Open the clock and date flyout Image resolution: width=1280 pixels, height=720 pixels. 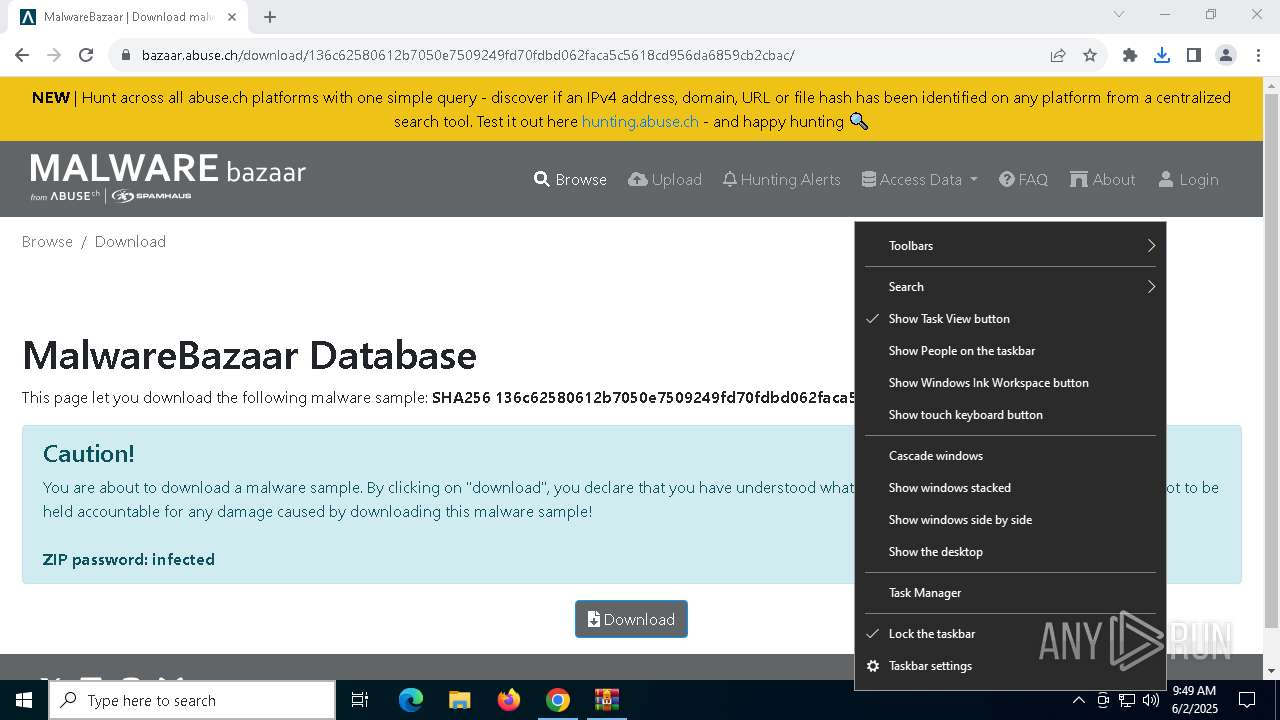click(x=1194, y=700)
